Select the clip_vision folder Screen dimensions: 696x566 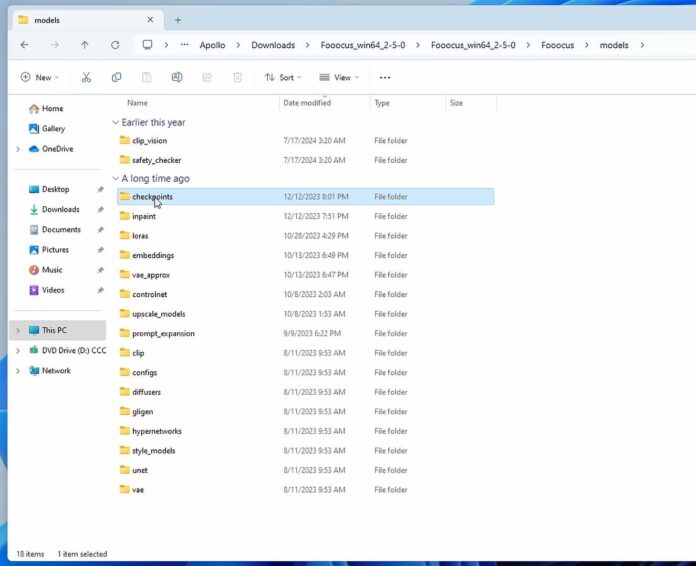(x=305, y=141)
